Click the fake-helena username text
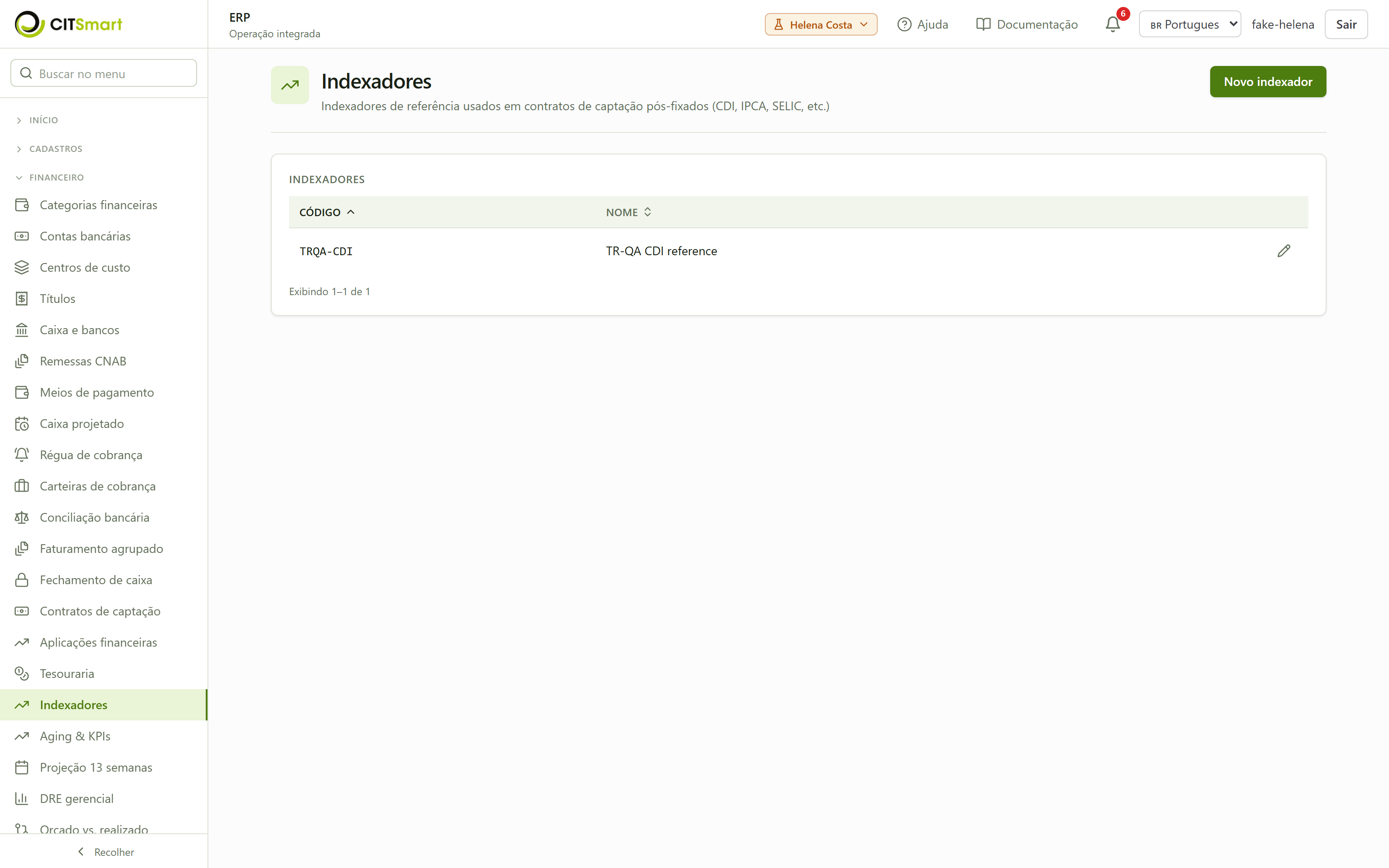The image size is (1389, 868). click(x=1283, y=24)
